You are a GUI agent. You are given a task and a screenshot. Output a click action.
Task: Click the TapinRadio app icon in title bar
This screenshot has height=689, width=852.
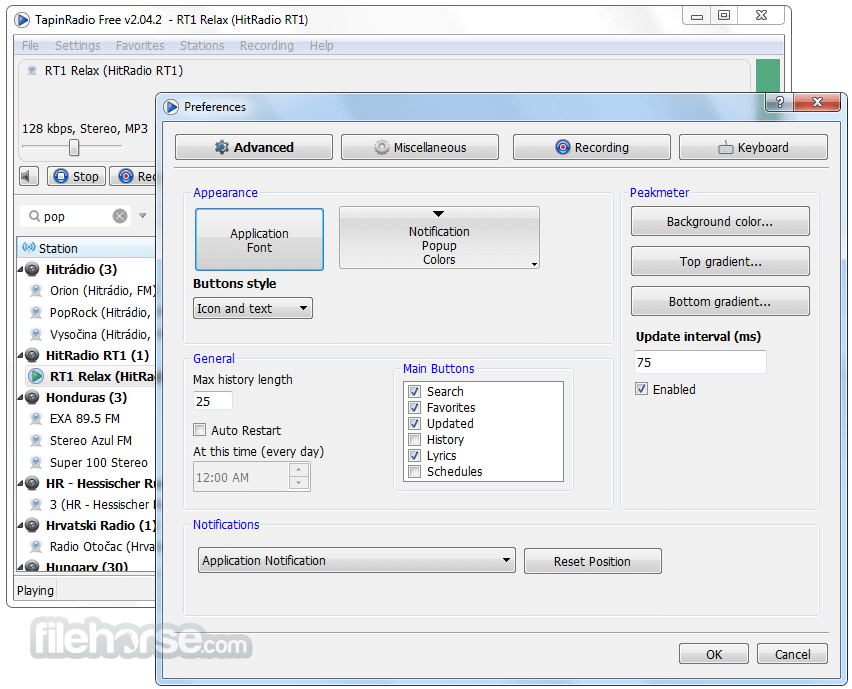[x=22, y=20]
